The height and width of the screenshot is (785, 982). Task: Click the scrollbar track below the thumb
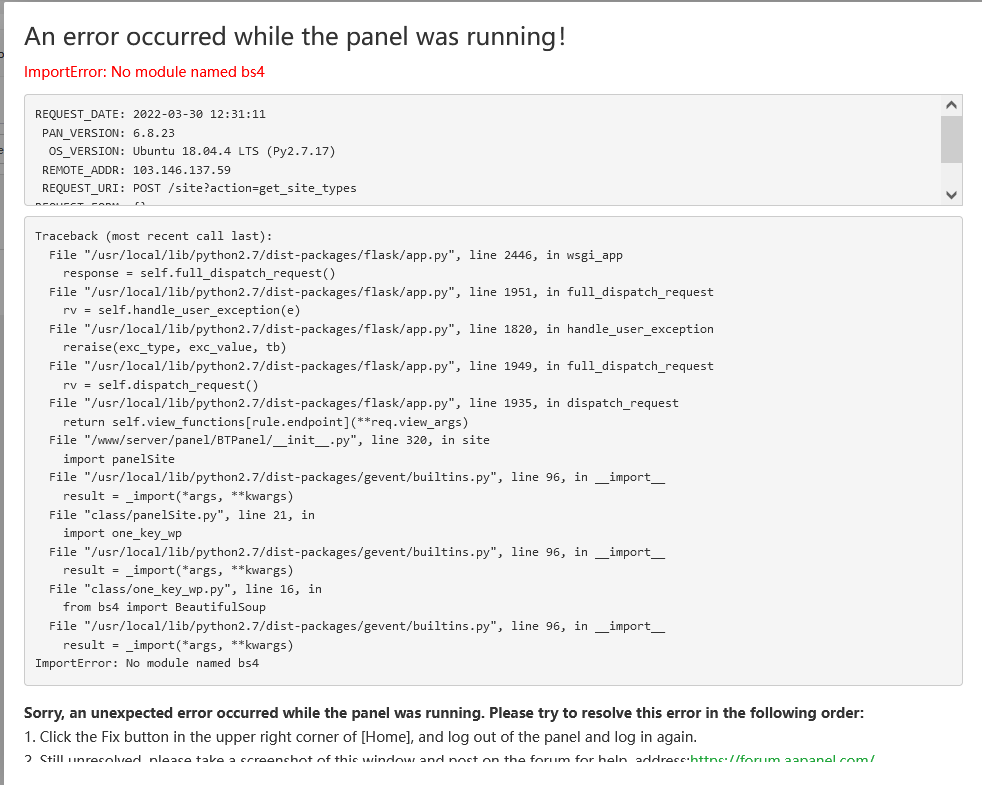point(951,174)
